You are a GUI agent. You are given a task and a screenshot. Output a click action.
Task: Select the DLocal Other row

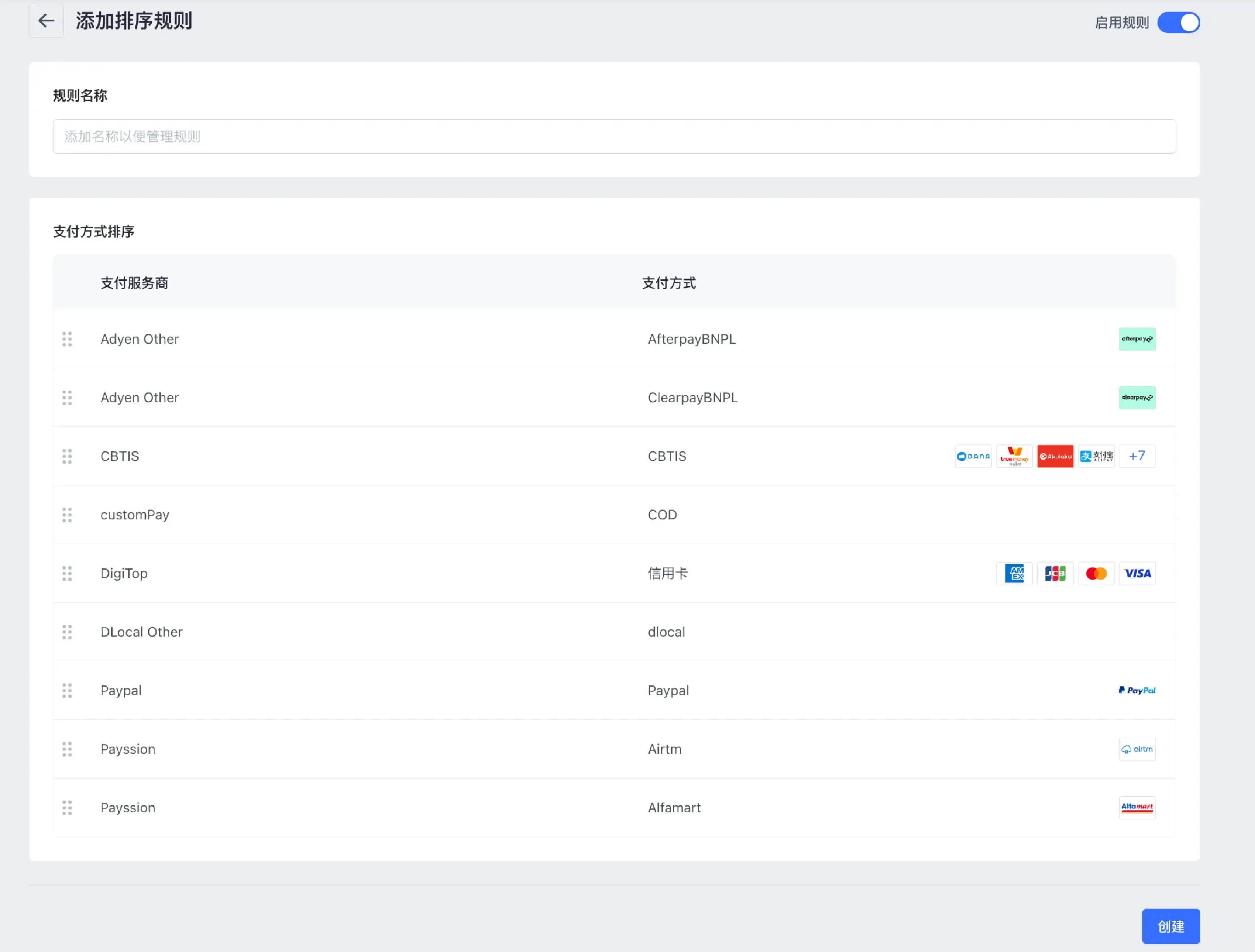[141, 632]
